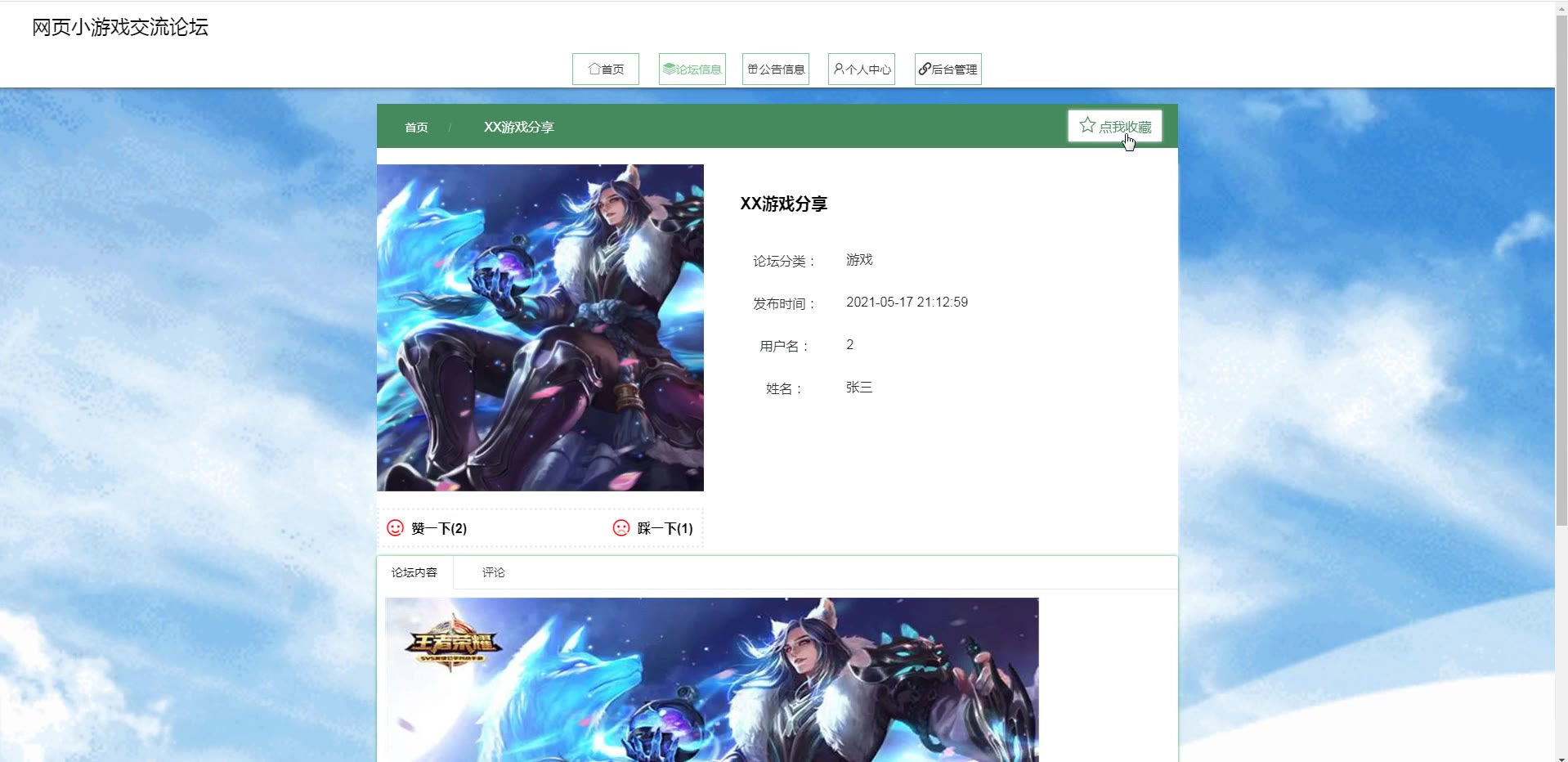Click the 发布时间： label
Viewport: 1568px width, 762px height.
(x=784, y=304)
